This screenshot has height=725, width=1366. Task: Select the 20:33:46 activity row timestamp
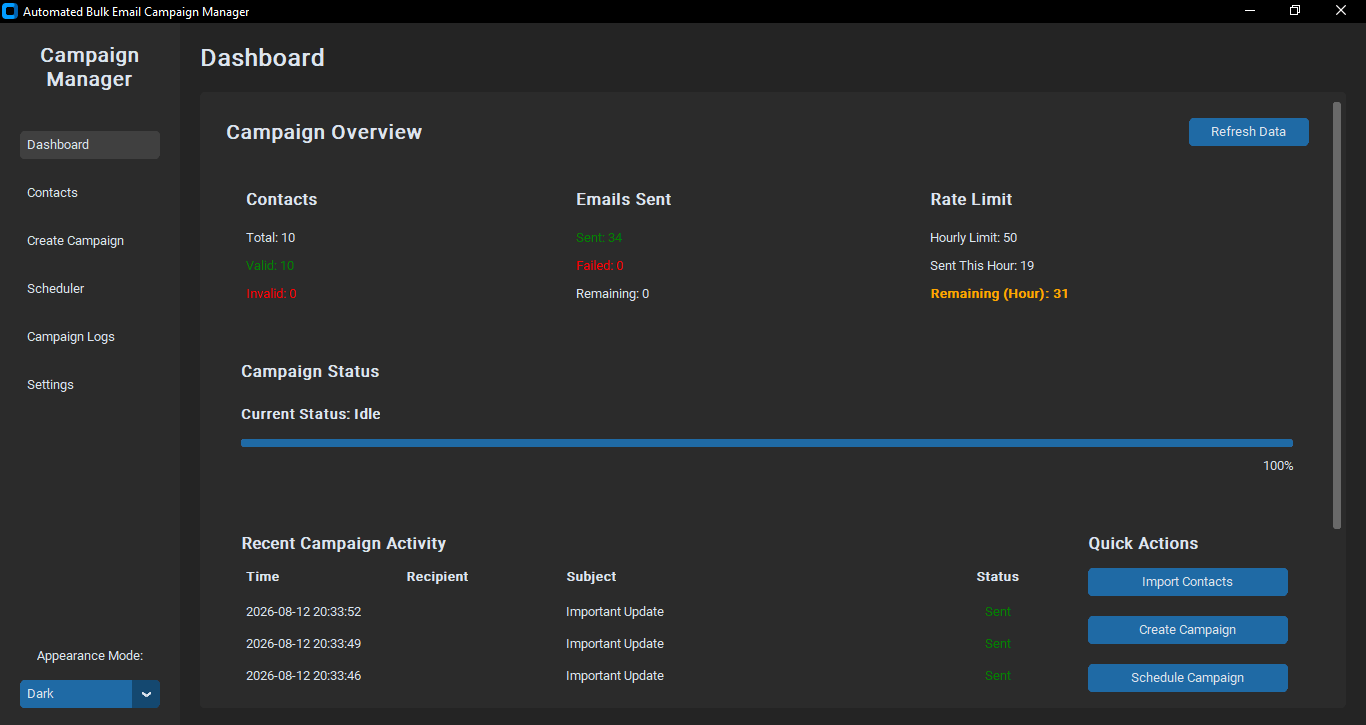(x=304, y=676)
